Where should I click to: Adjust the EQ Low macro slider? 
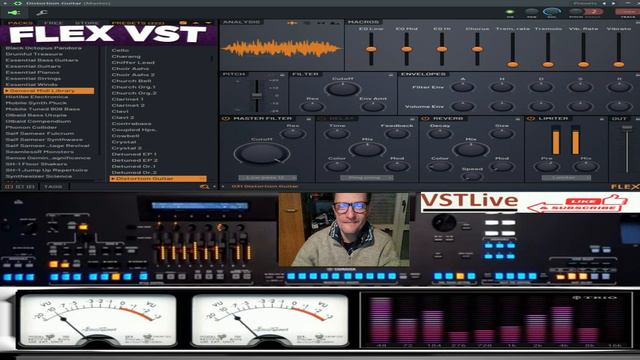[x=371, y=49]
